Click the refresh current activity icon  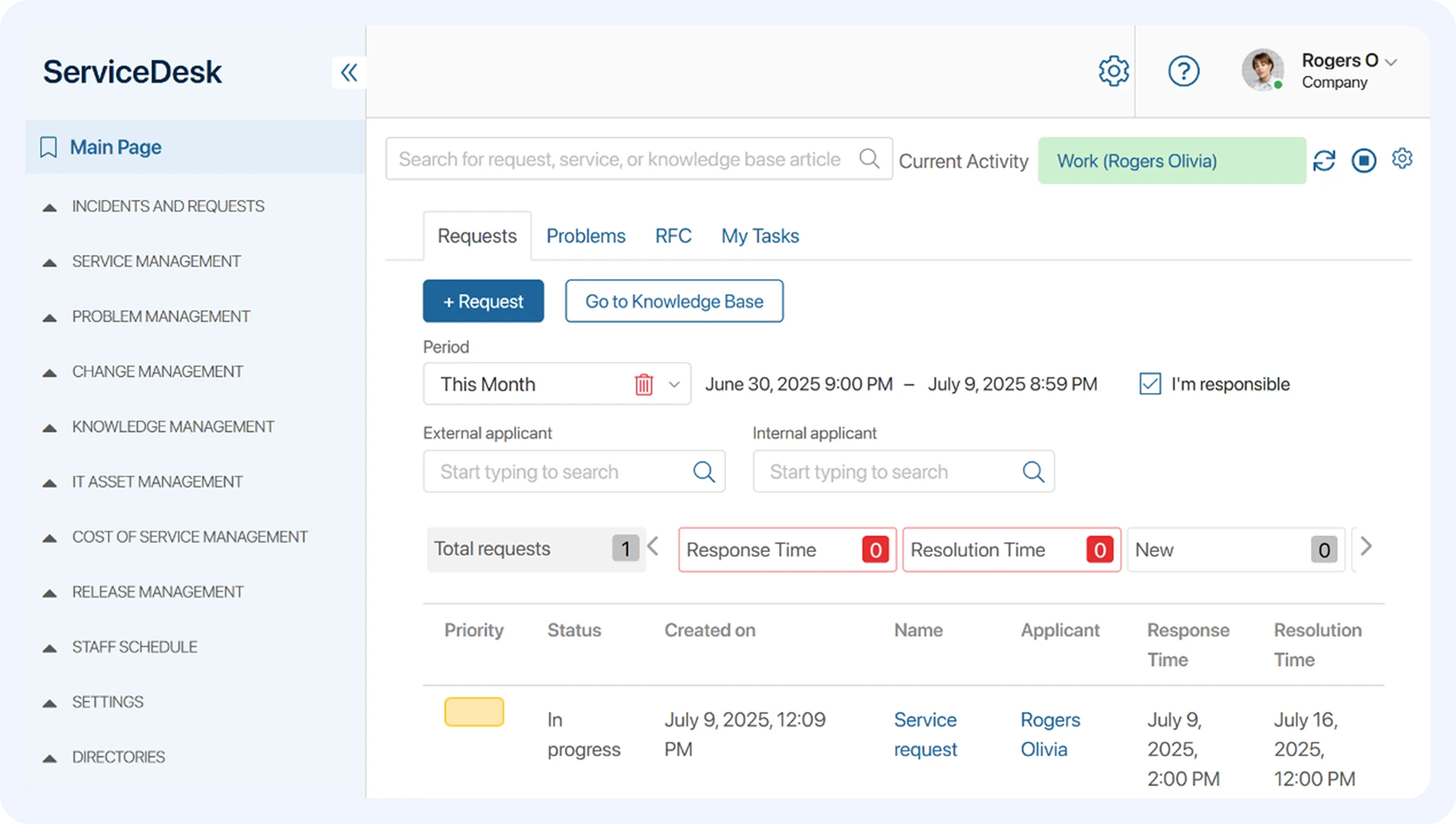pyautogui.click(x=1324, y=161)
